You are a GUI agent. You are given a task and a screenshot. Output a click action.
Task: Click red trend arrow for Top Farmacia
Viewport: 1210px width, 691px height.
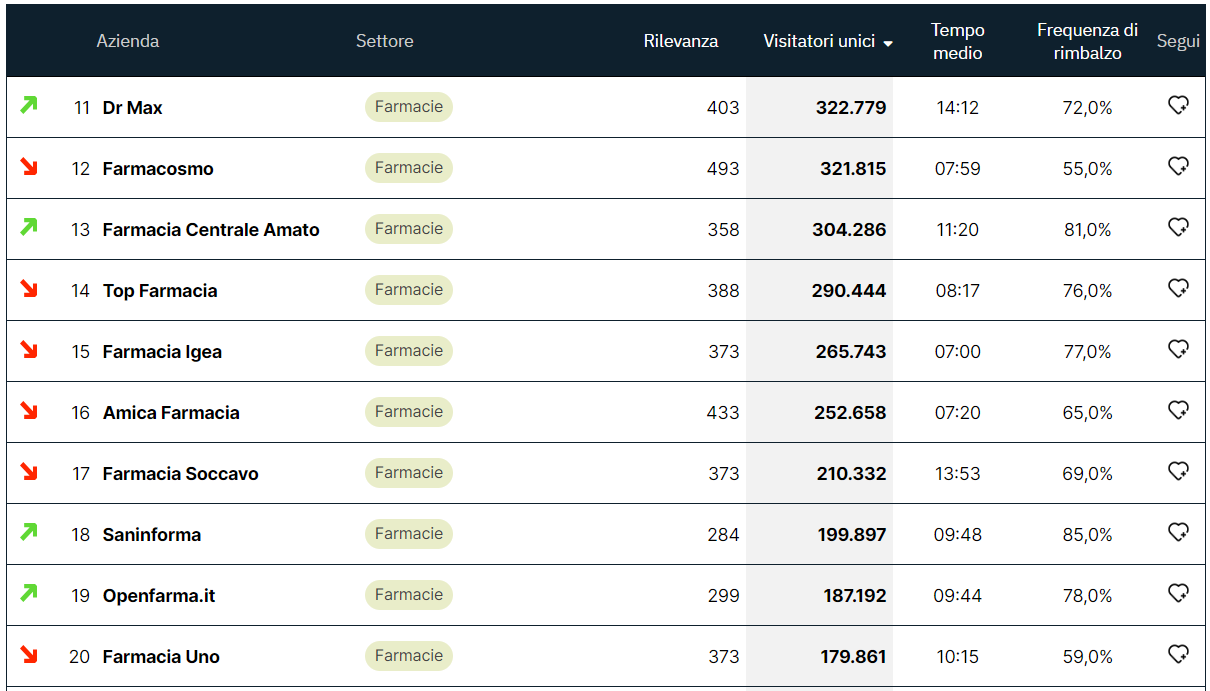pos(29,288)
